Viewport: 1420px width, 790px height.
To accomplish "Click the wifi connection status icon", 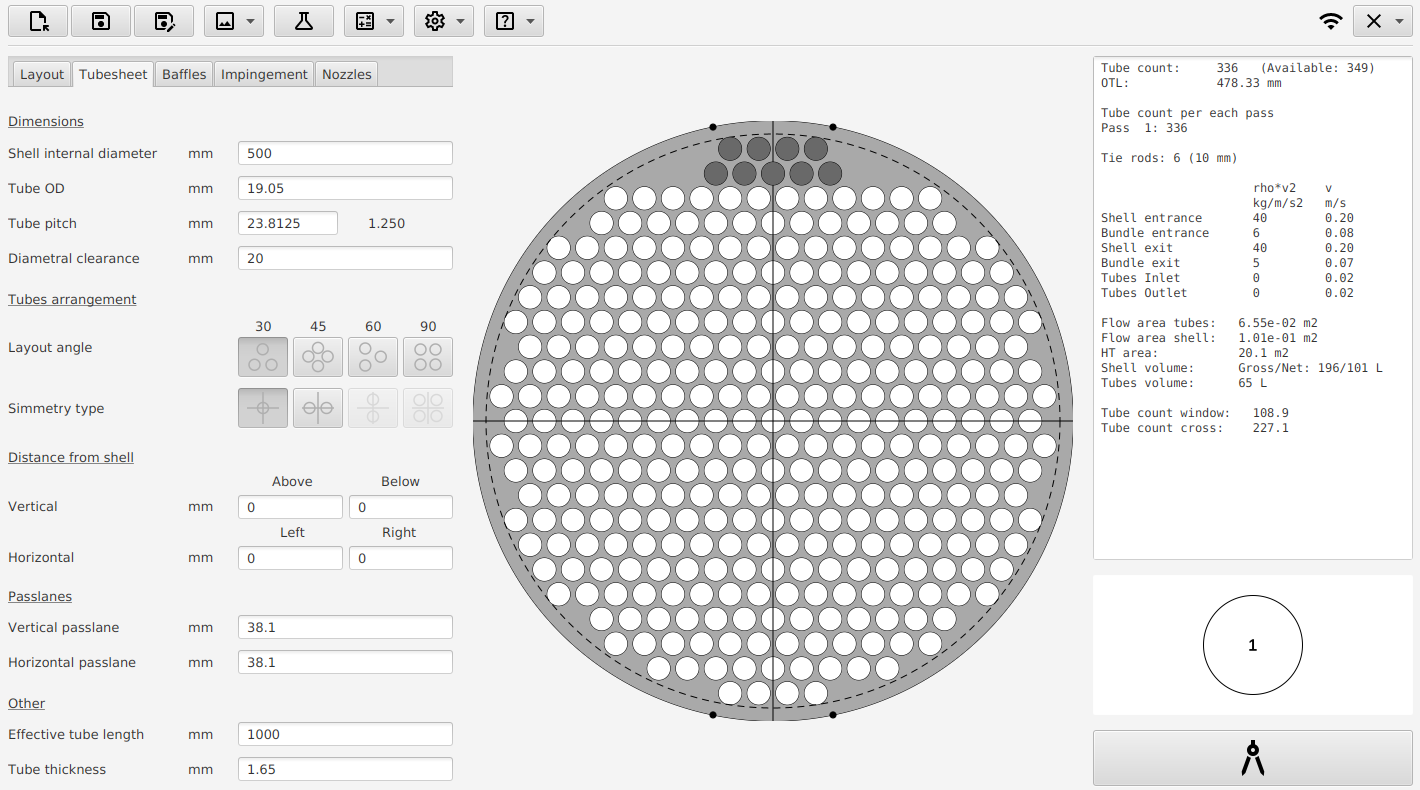I will coord(1330,21).
